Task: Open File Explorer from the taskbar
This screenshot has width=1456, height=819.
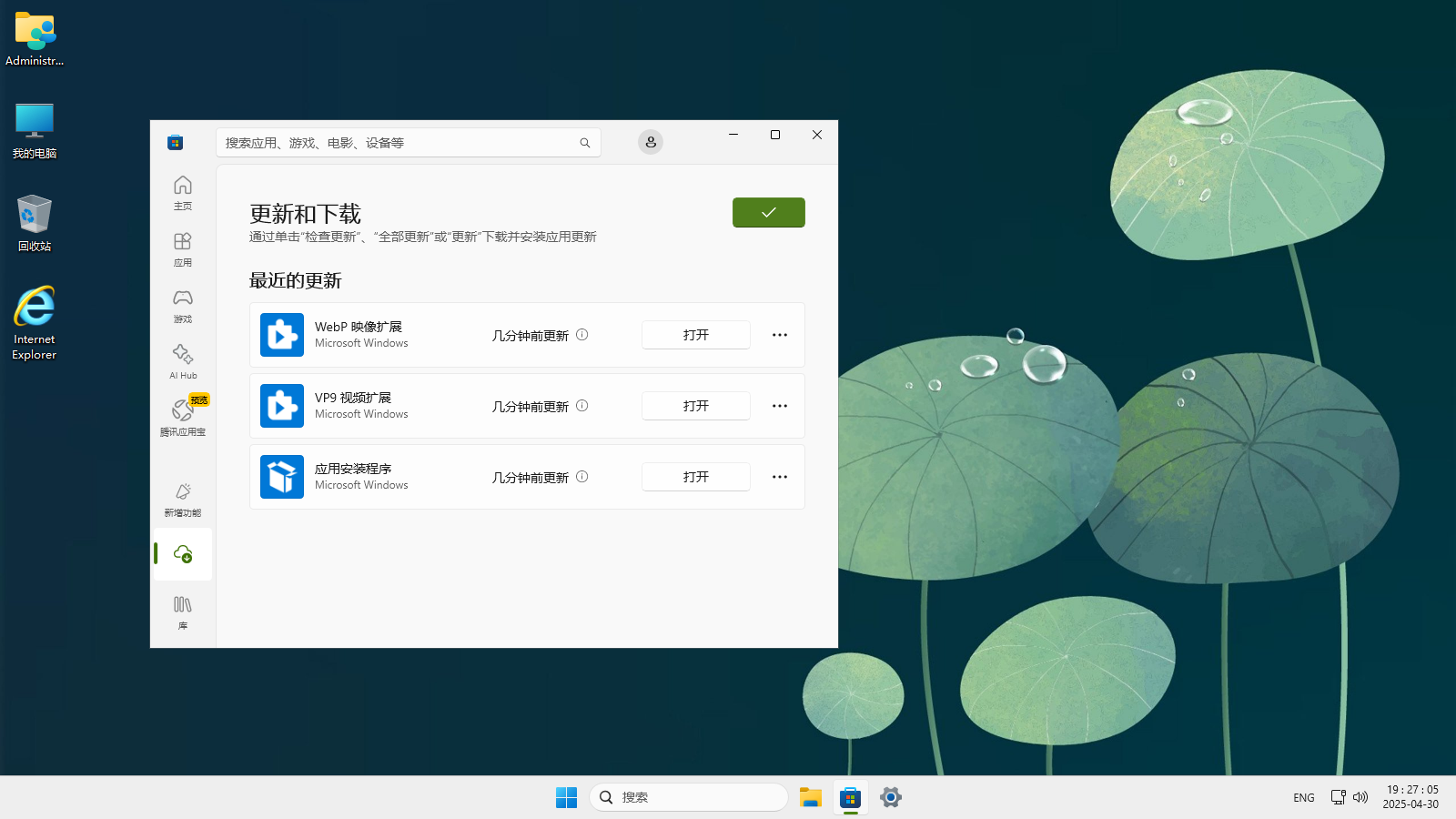Action: point(811,797)
